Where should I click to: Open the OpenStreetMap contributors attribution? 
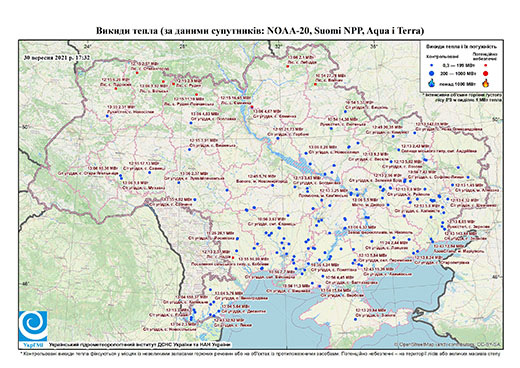tap(447, 344)
